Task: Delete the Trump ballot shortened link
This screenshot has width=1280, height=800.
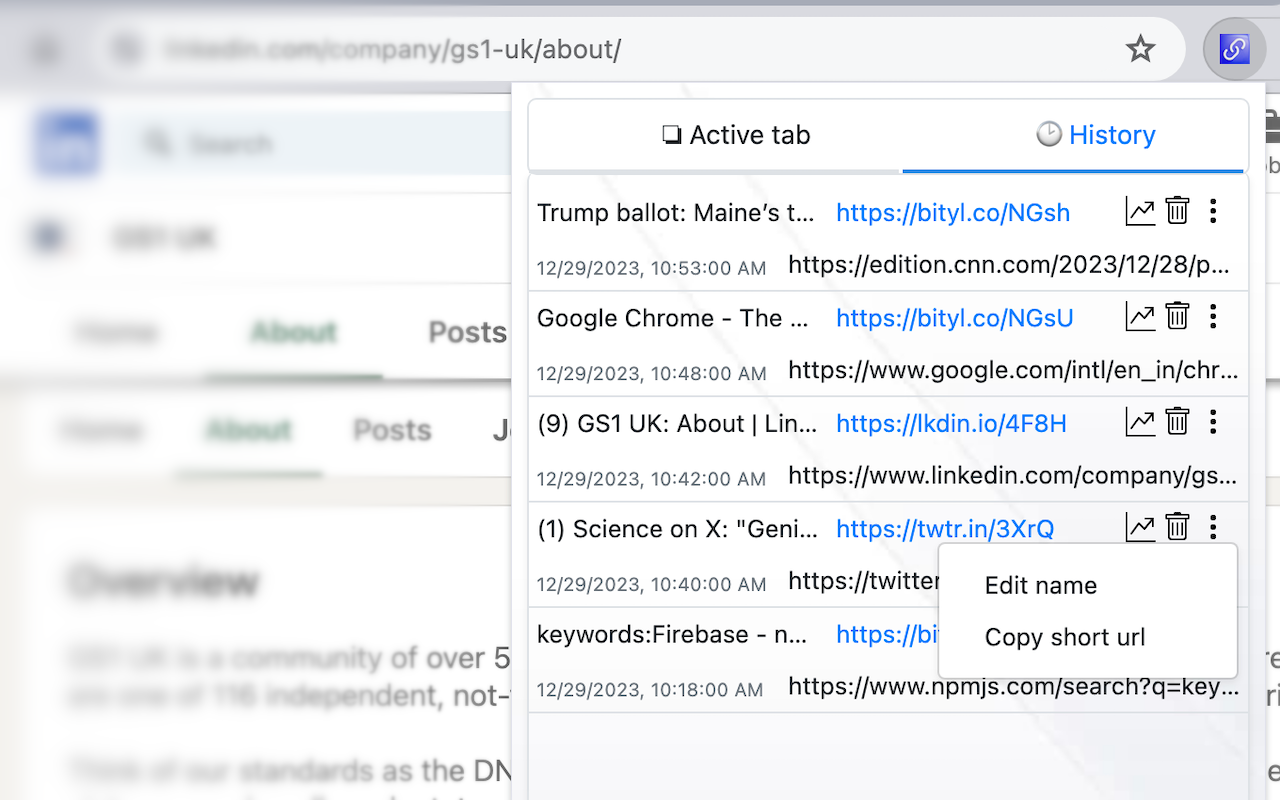Action: click(1177, 211)
